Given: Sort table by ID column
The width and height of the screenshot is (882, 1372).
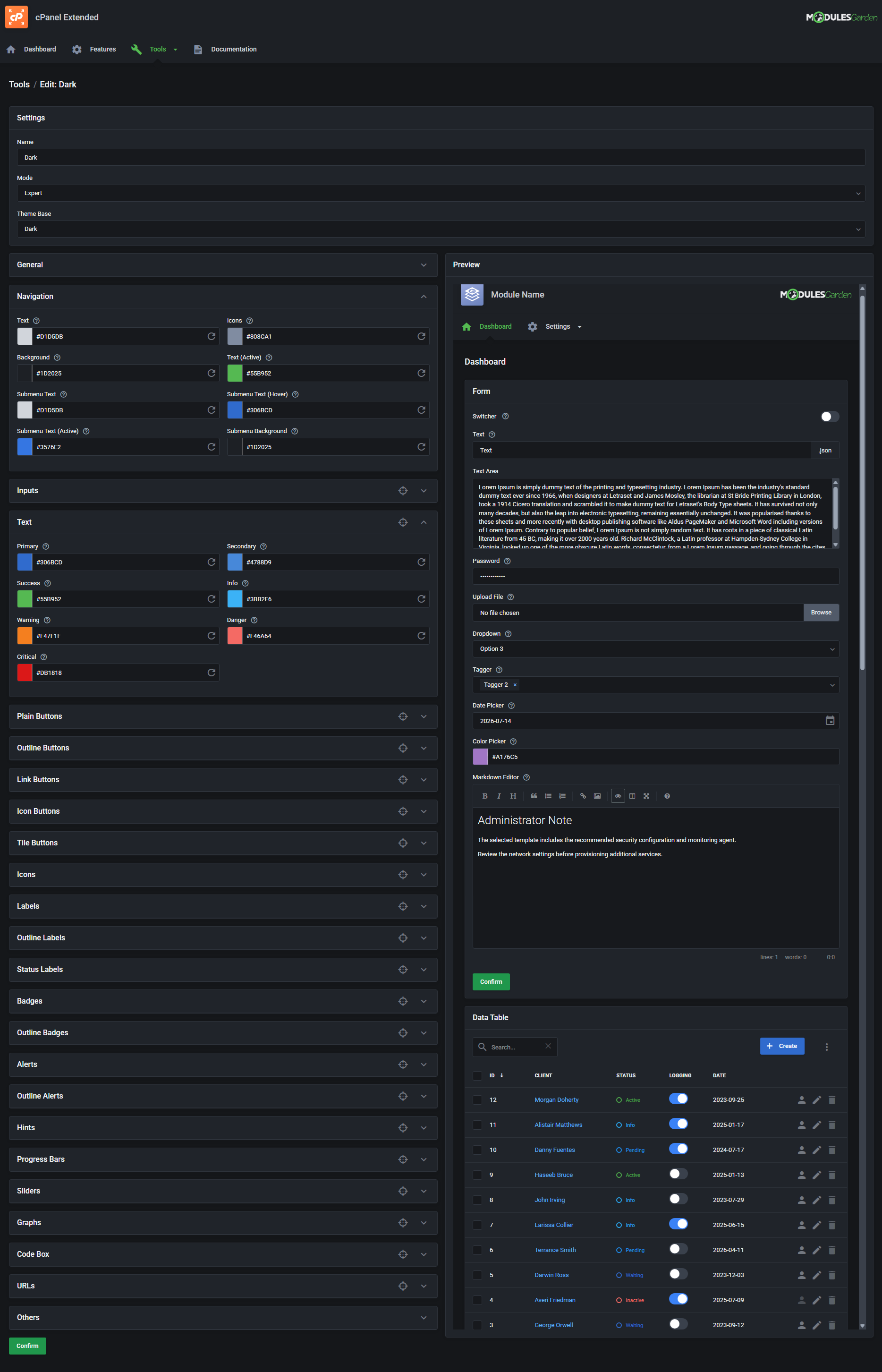Looking at the screenshot, I should [496, 1075].
